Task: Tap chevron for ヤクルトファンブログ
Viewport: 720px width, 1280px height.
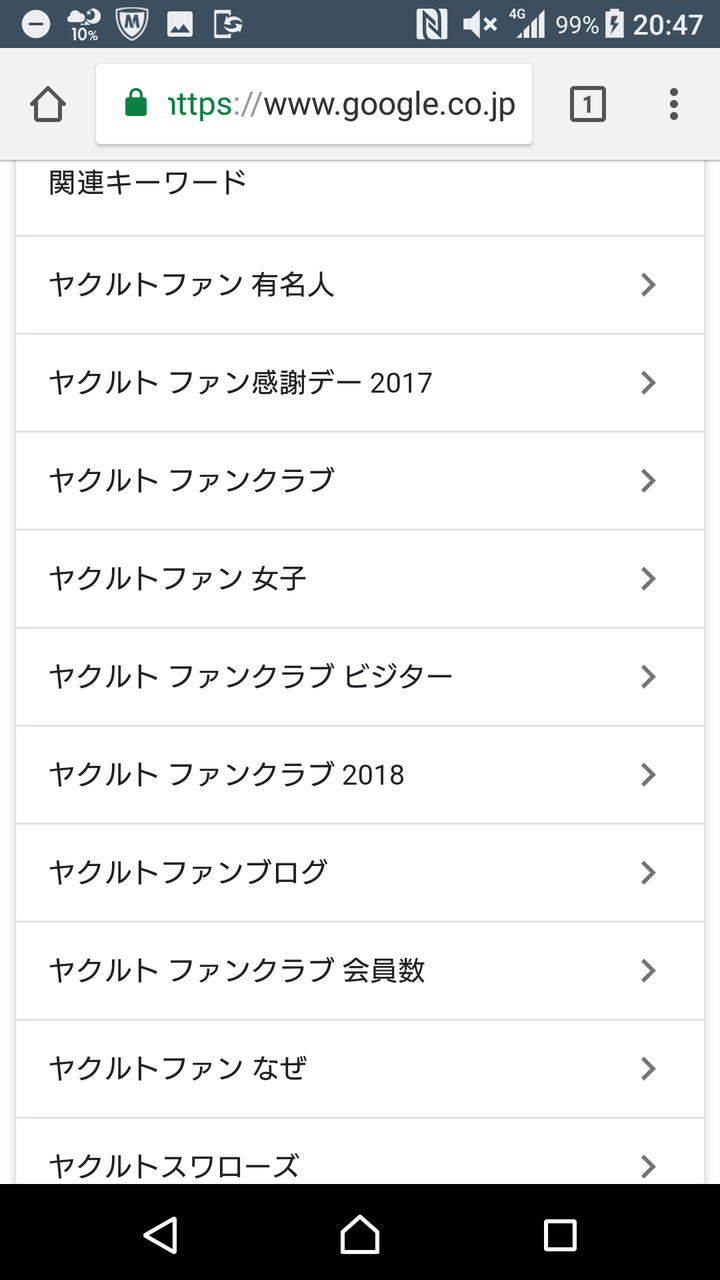Action: 648,873
